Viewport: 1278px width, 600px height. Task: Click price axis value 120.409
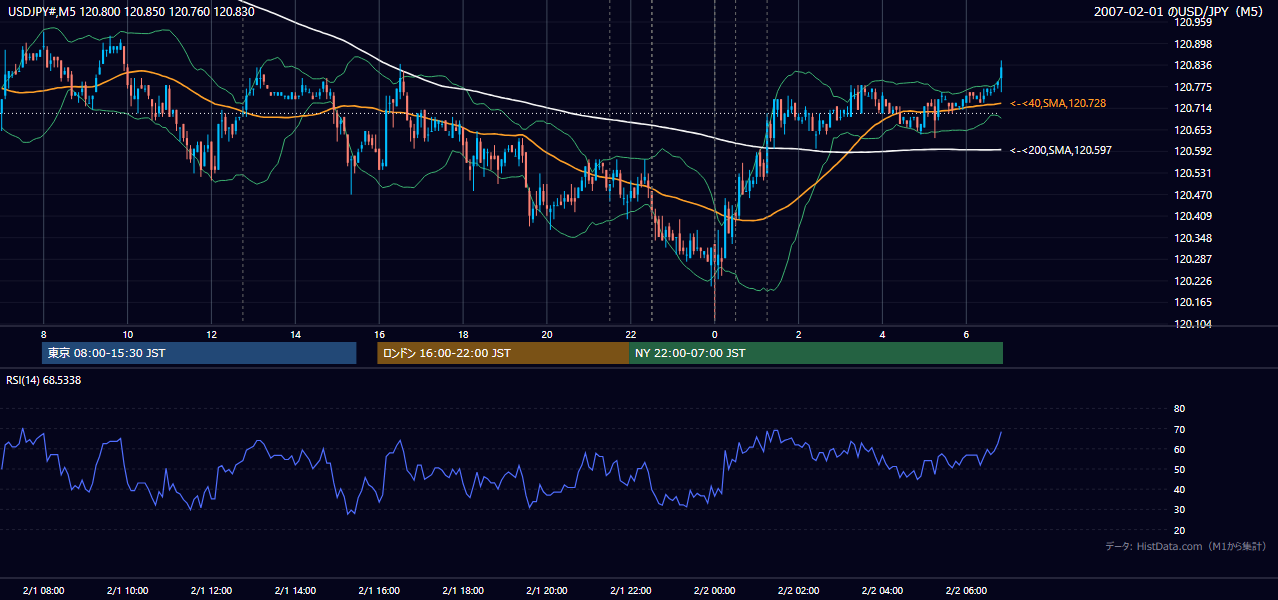point(1192,216)
